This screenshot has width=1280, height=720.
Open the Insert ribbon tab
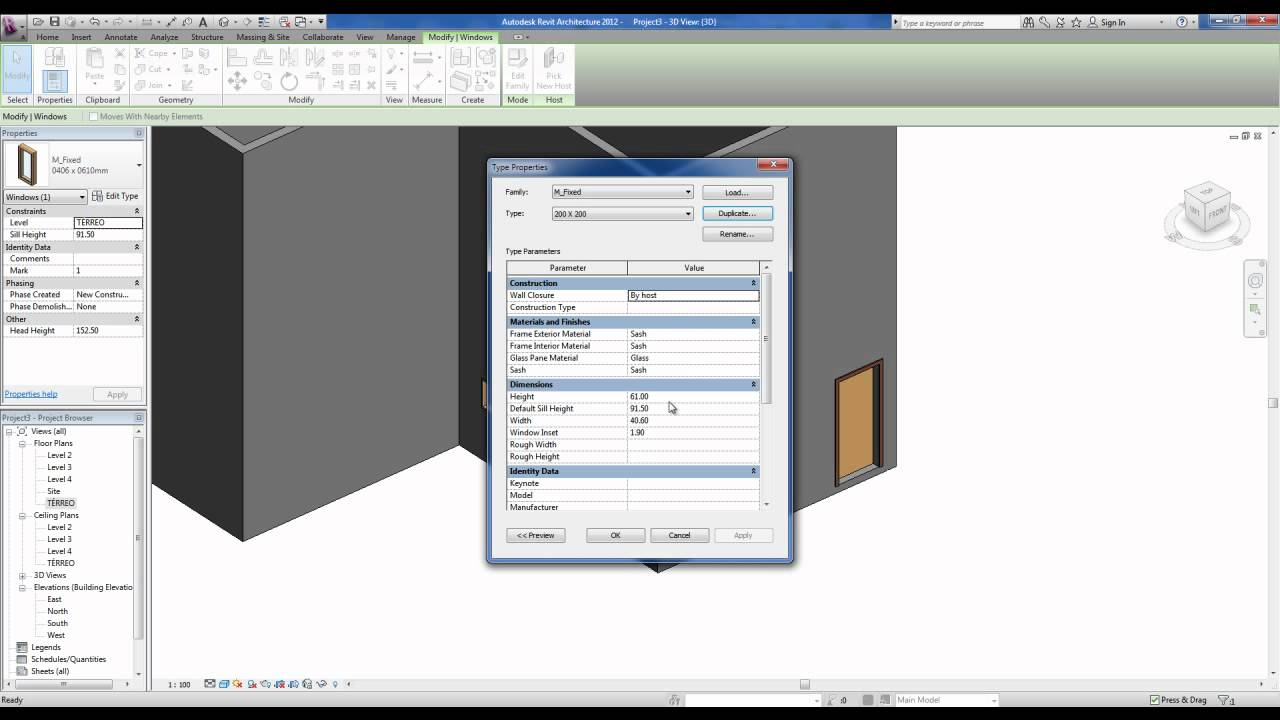pyautogui.click(x=81, y=37)
